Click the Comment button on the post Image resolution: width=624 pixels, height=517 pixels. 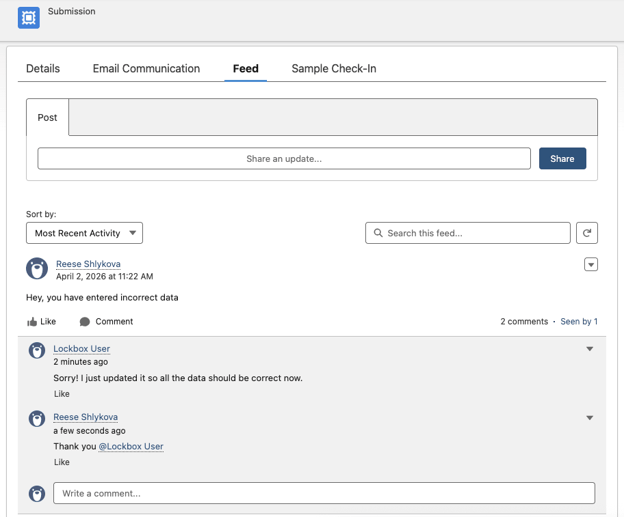tap(106, 322)
